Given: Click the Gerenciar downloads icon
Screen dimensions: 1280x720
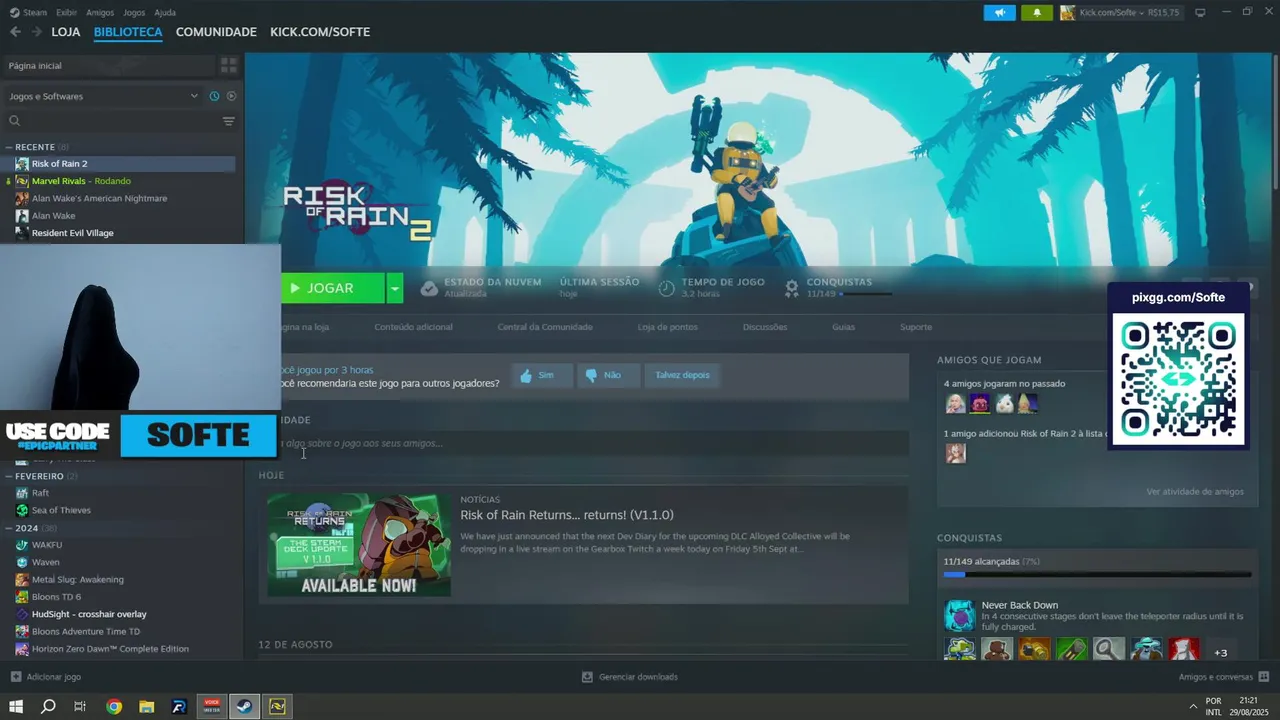Looking at the screenshot, I should pyautogui.click(x=588, y=677).
